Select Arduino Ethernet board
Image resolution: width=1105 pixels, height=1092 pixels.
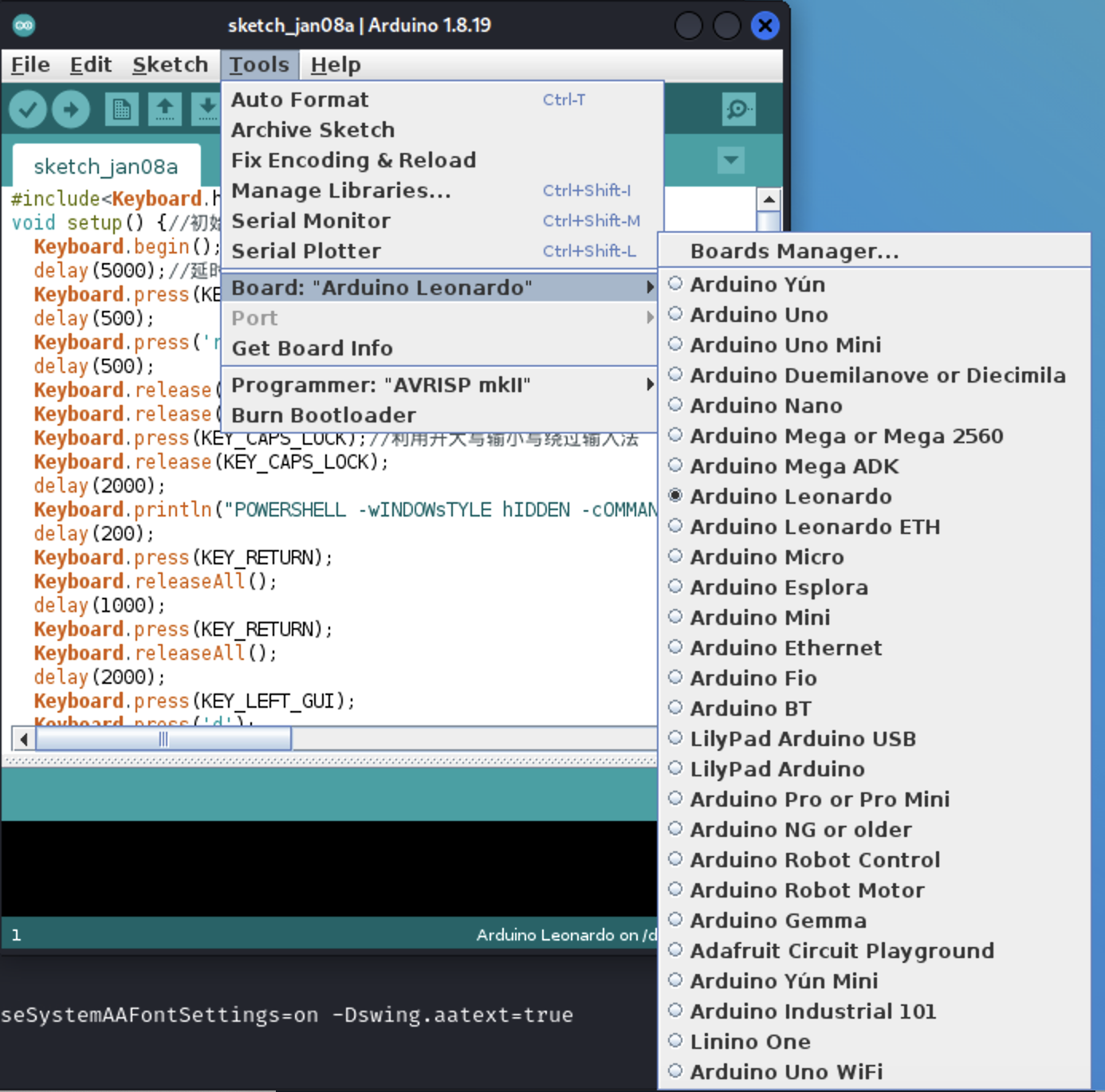(x=875, y=648)
